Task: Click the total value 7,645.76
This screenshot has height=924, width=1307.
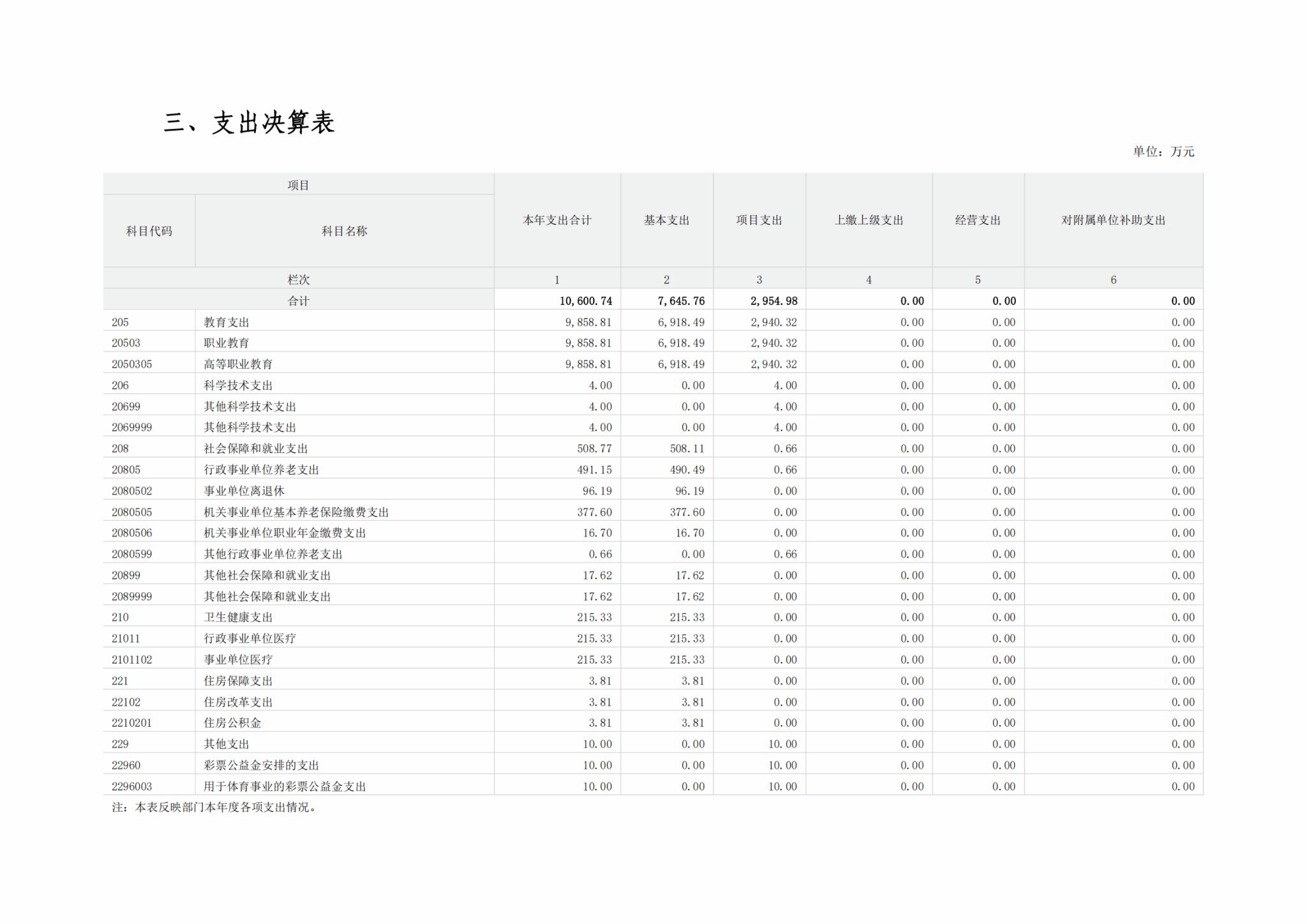Action: 681,301
